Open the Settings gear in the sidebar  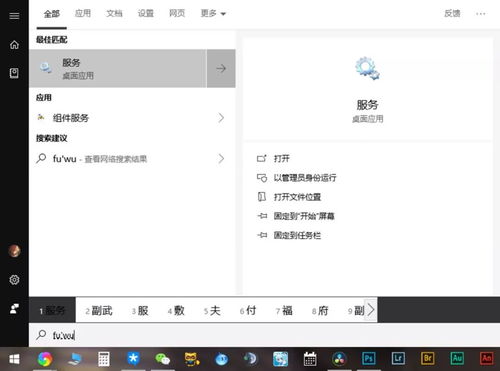(x=14, y=279)
